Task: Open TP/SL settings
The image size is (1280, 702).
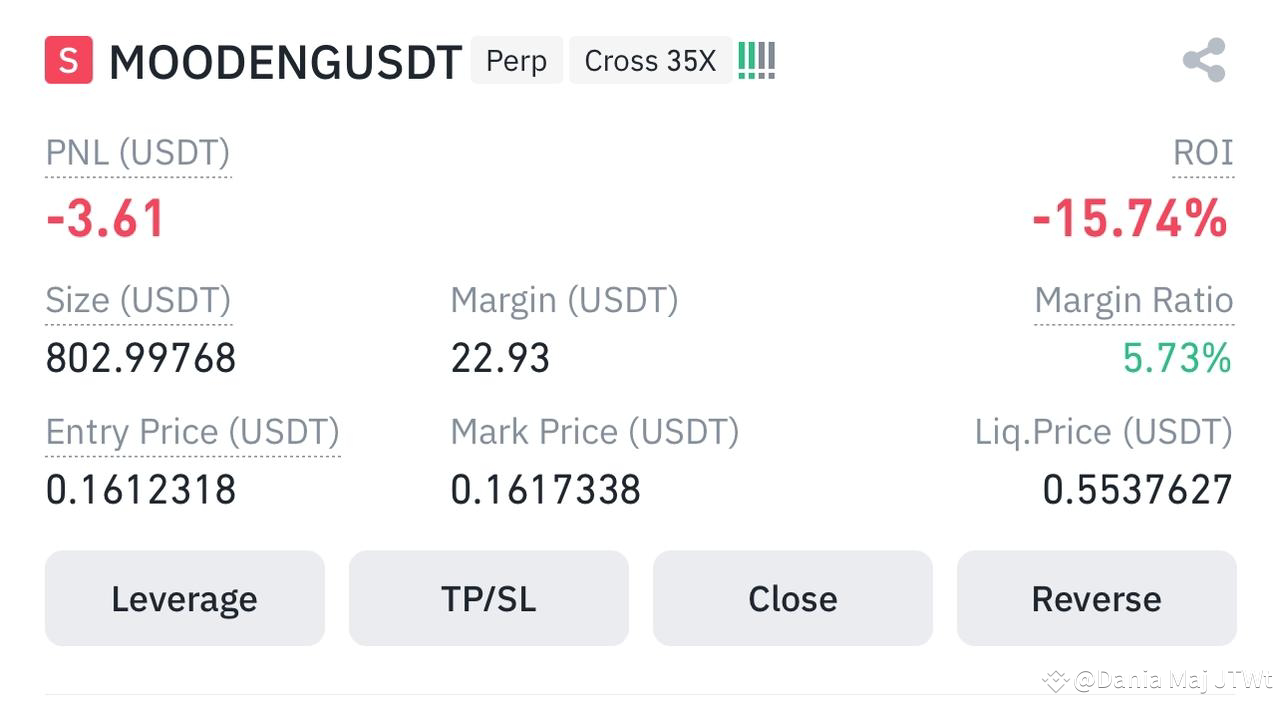Action: tap(488, 598)
